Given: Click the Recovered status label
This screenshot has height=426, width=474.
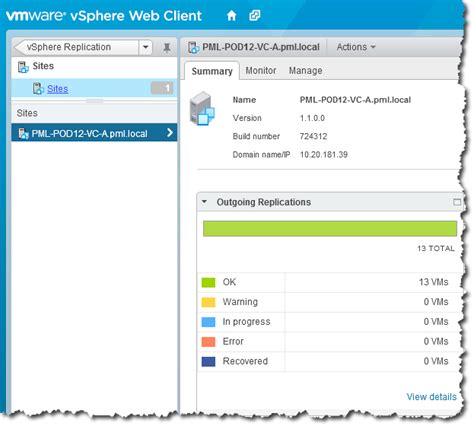Looking at the screenshot, I should 245,361.
